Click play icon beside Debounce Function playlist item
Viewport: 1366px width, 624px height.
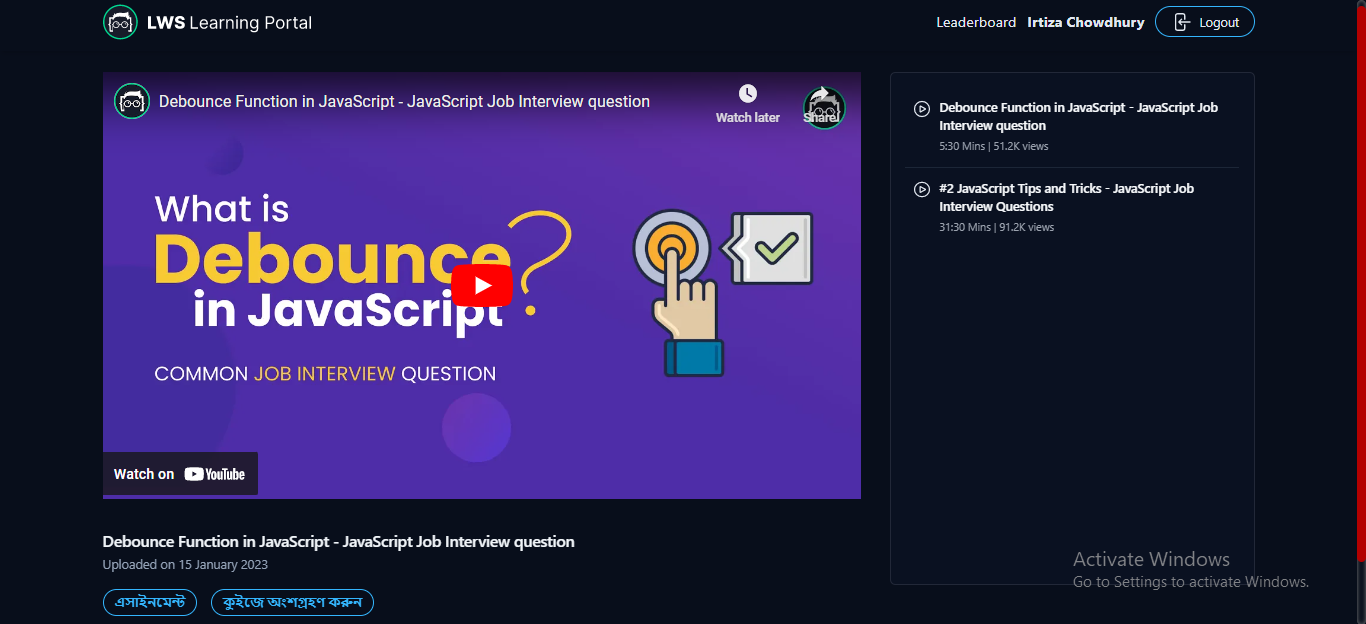[x=922, y=108]
